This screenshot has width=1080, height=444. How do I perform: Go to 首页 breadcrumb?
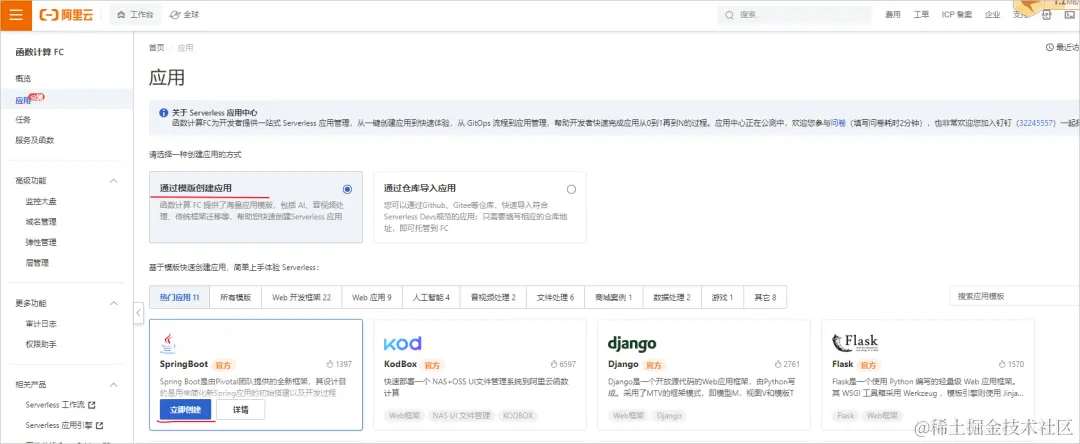pos(156,47)
